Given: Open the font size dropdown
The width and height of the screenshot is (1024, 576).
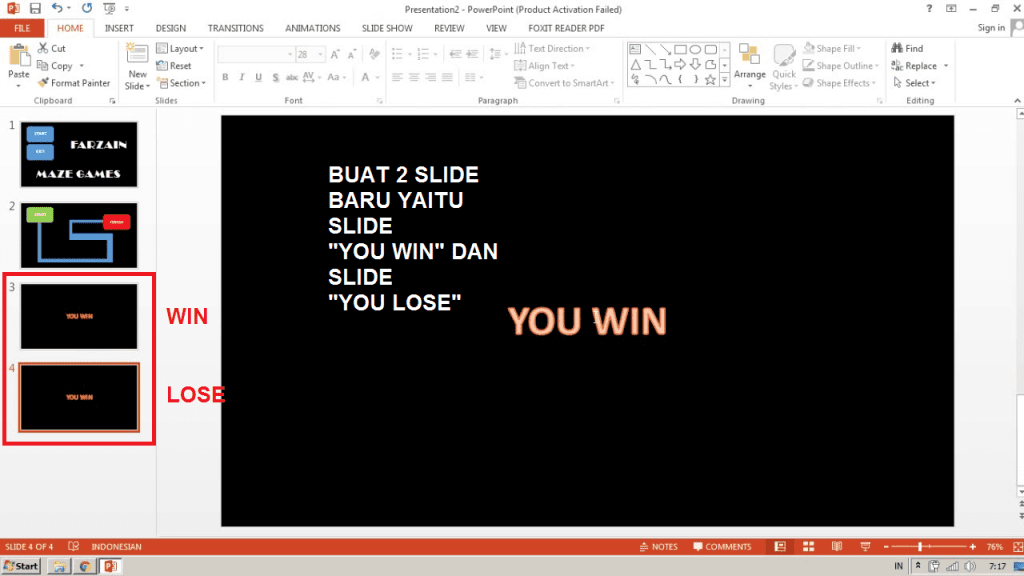Looking at the screenshot, I should pos(320,54).
